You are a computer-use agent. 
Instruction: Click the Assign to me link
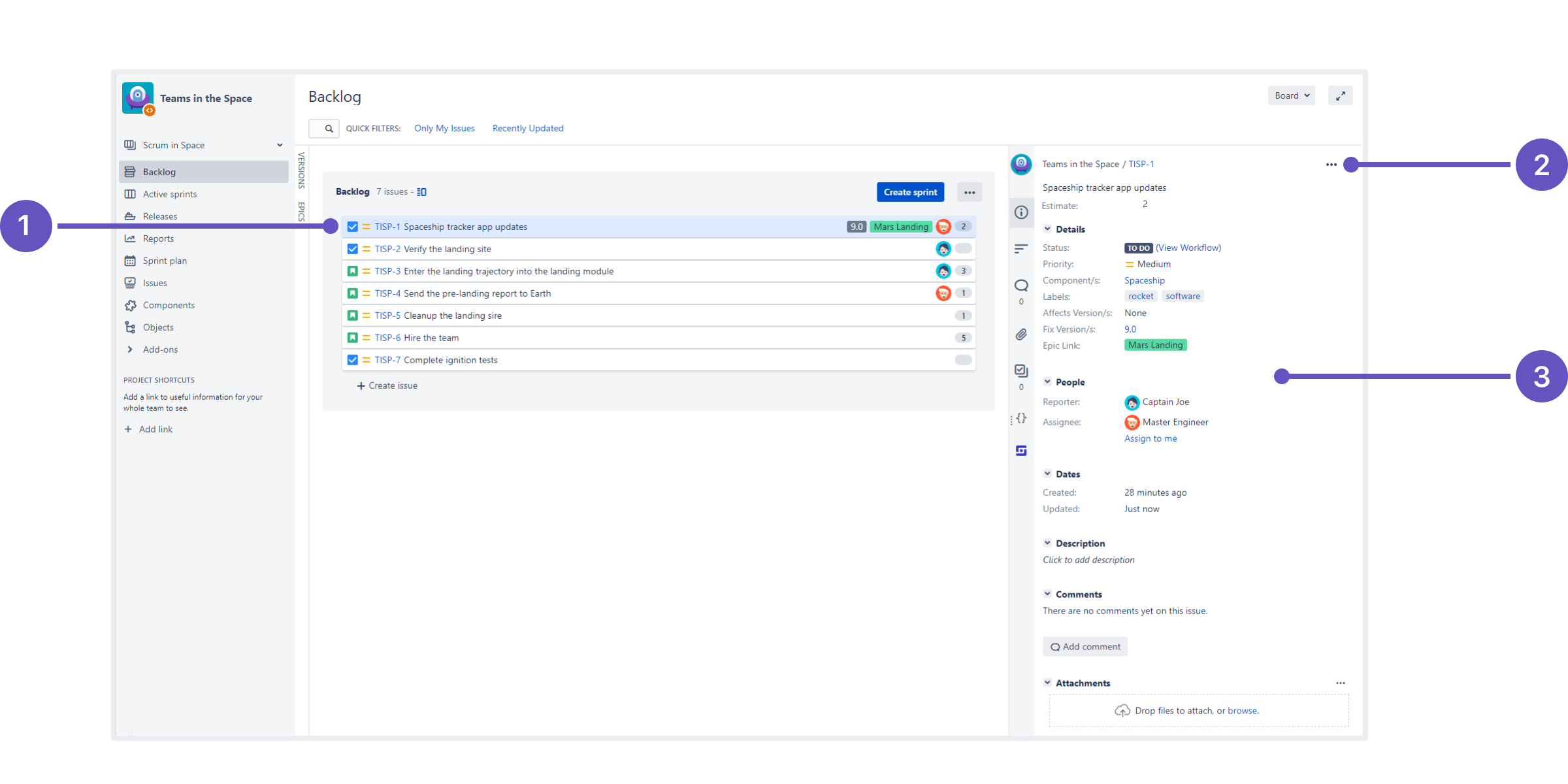coord(1151,438)
